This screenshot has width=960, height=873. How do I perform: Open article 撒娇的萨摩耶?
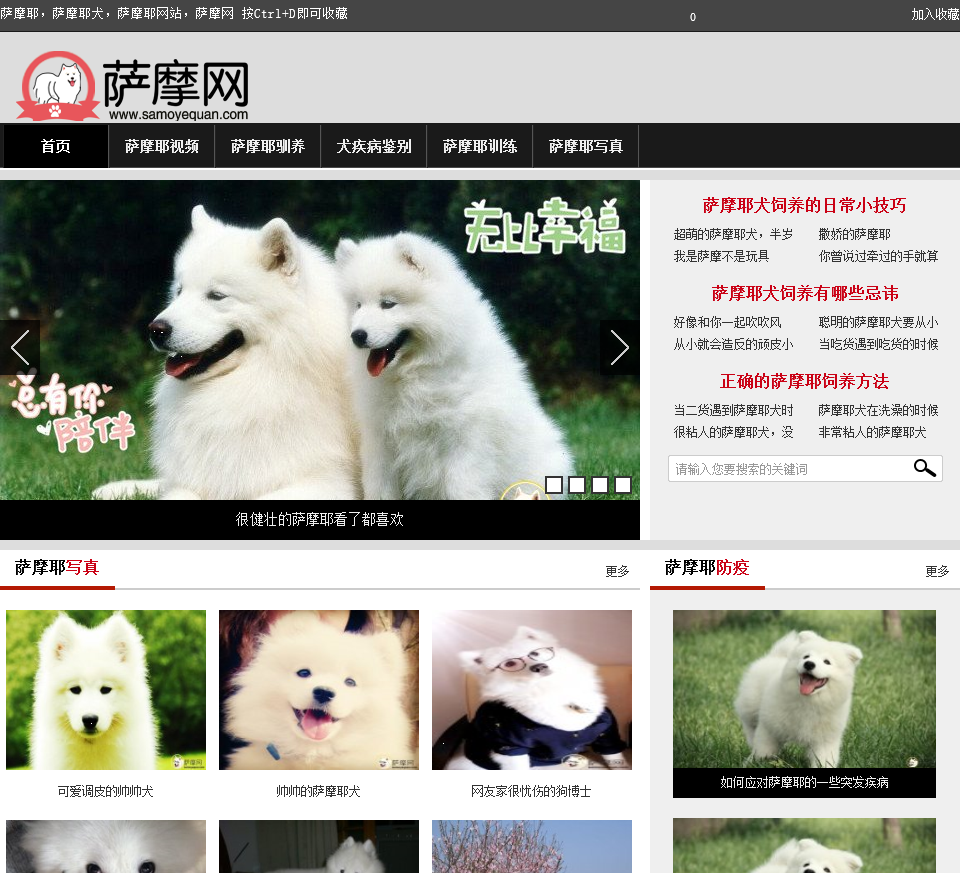point(855,234)
